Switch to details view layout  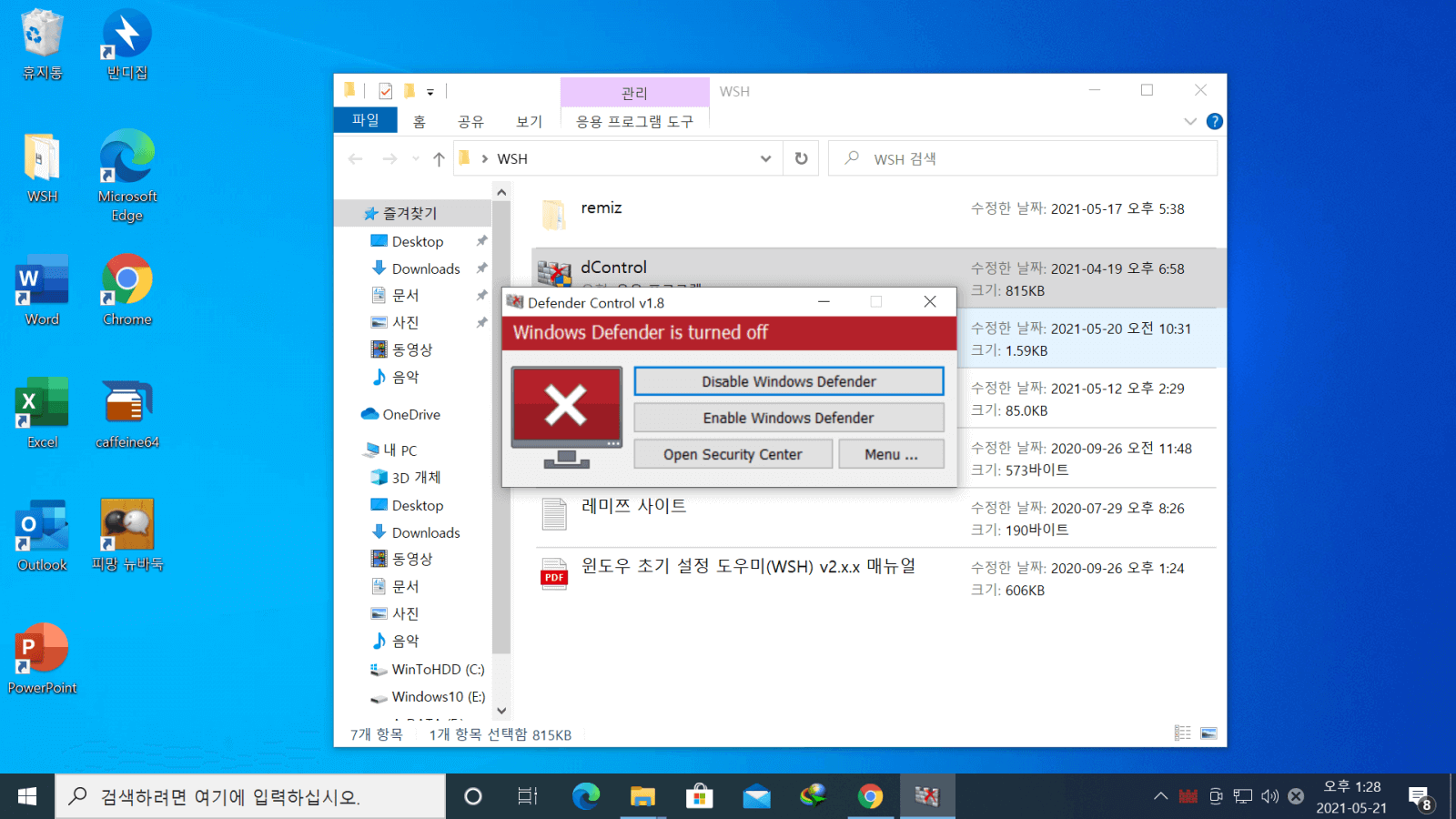click(x=1182, y=733)
